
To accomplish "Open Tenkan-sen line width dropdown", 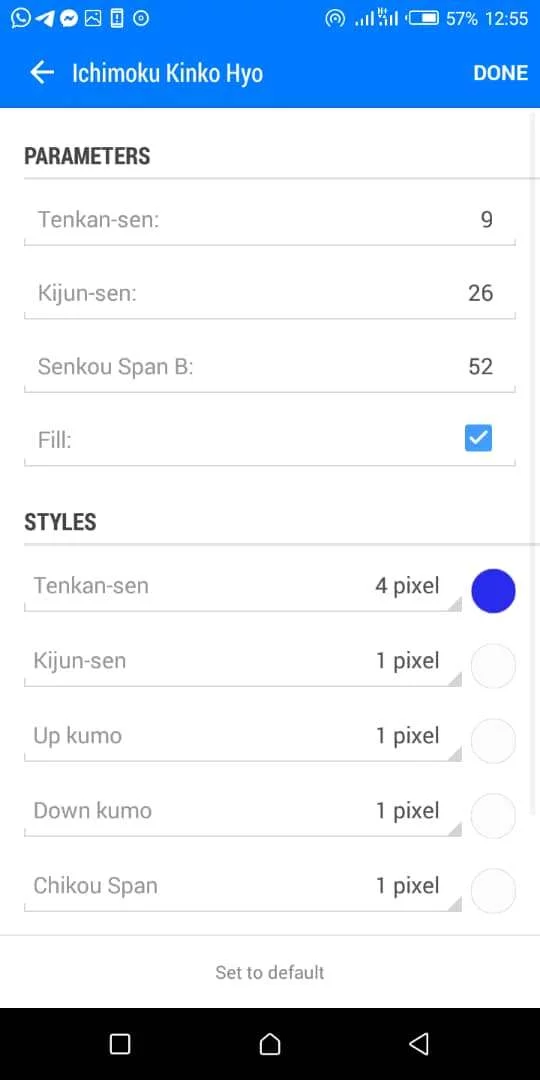I will [x=242, y=587].
